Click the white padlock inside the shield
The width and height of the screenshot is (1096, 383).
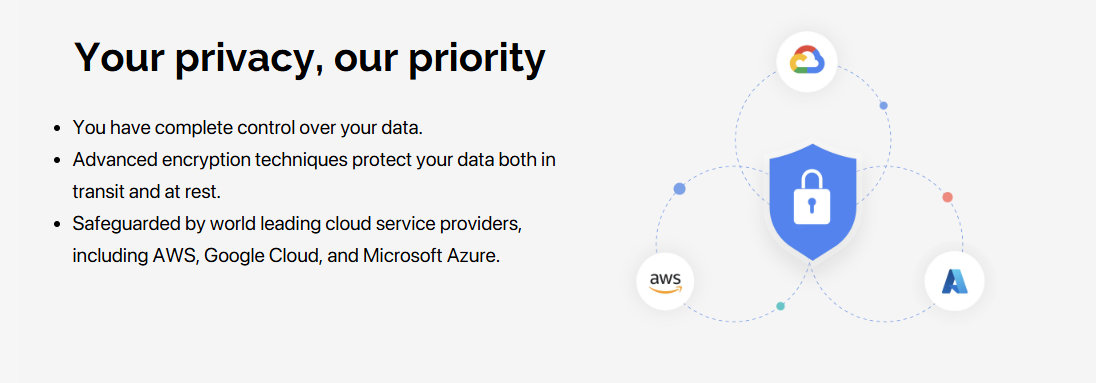[812, 198]
